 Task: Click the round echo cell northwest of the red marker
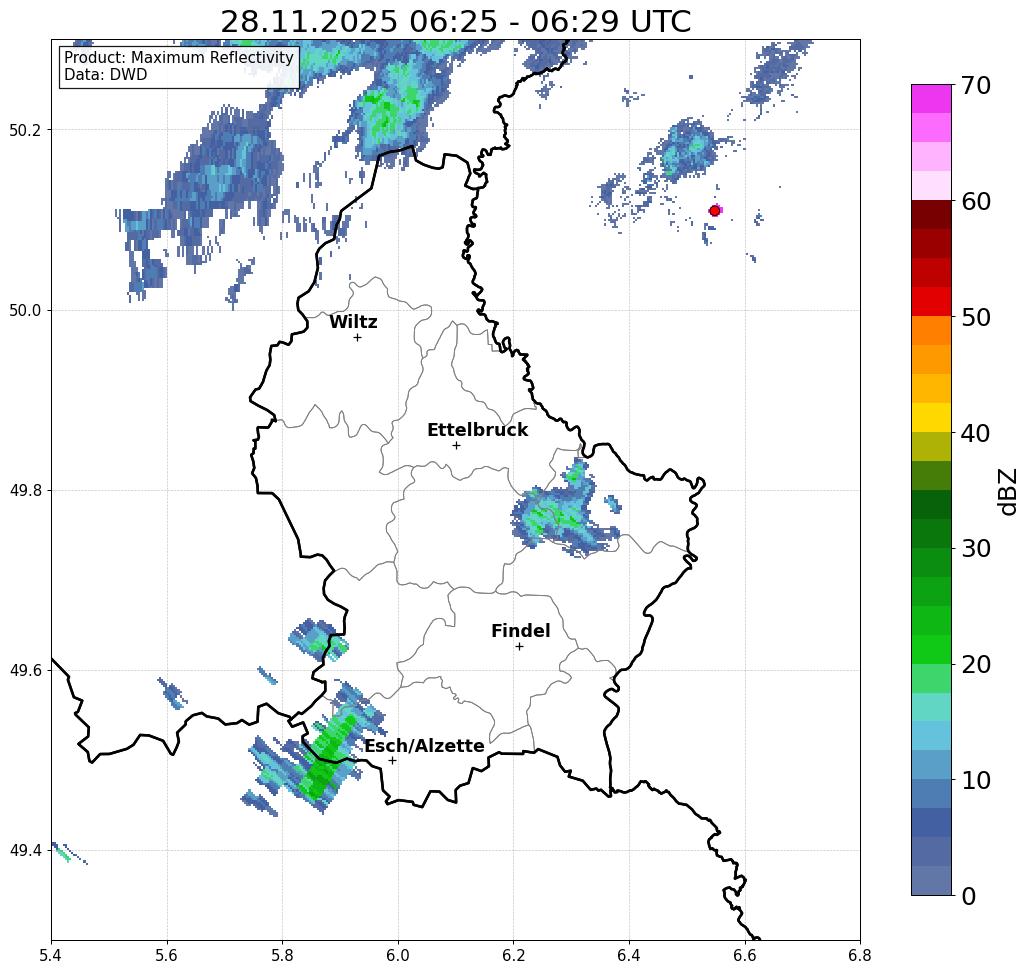click(686, 148)
